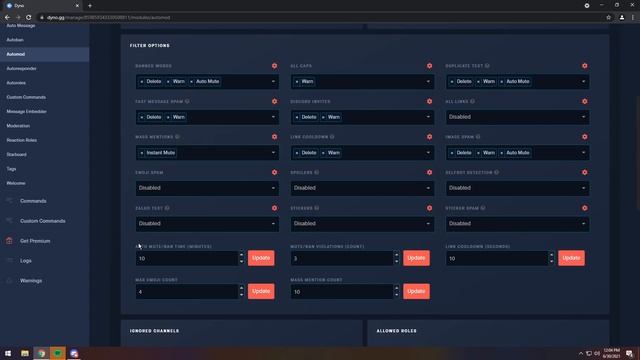Update the Auto Mute/Ban Time value

(x=261, y=258)
